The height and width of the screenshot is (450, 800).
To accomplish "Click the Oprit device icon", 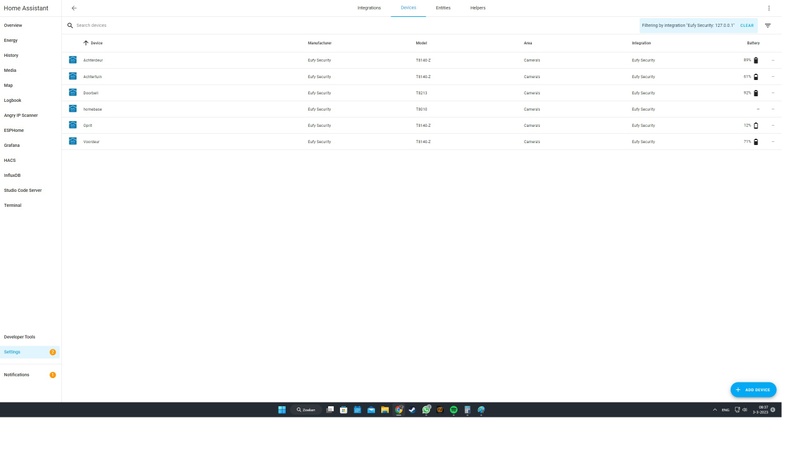I will (73, 125).
